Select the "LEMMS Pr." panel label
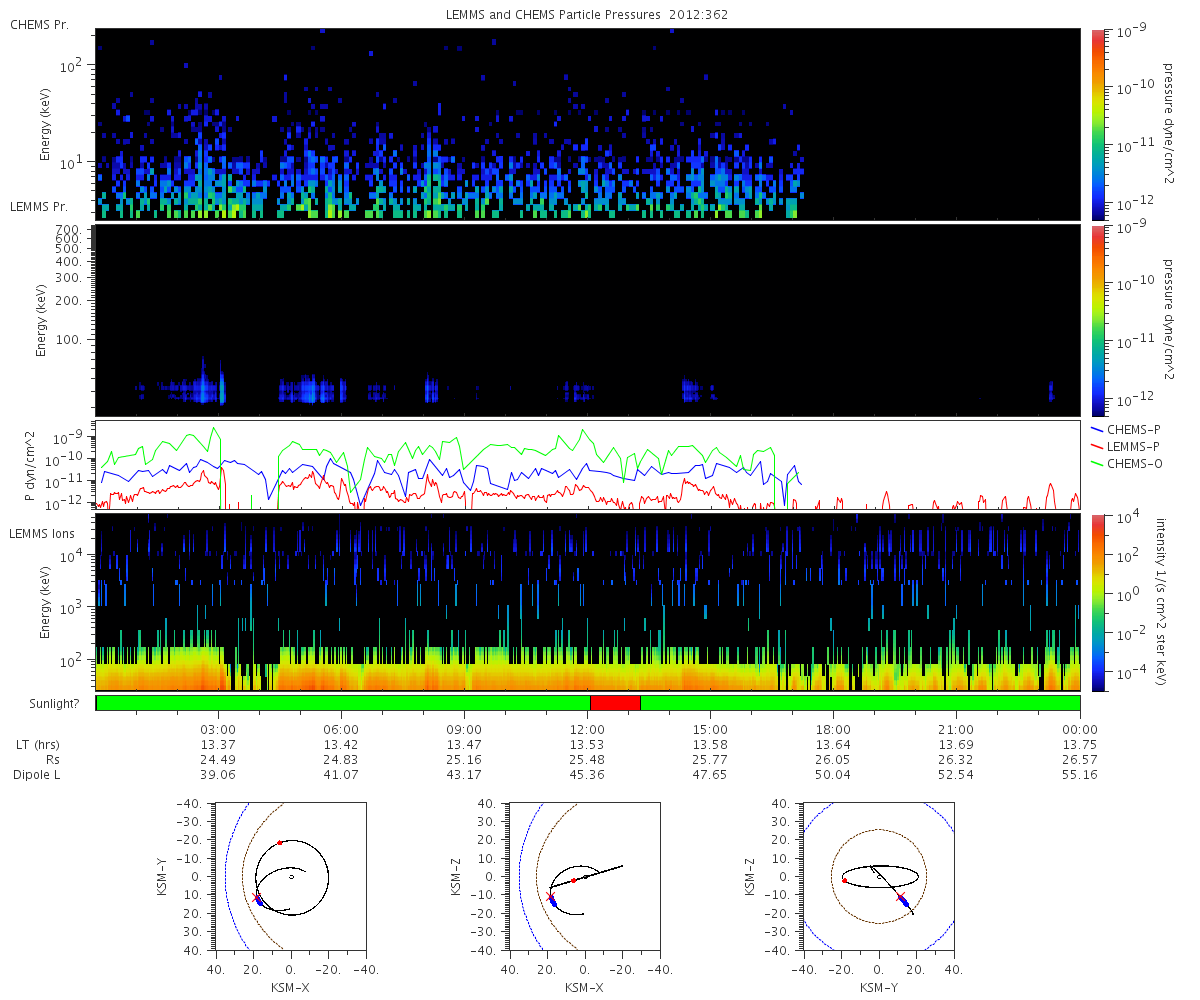The image size is (1200, 1000). tap(39, 207)
